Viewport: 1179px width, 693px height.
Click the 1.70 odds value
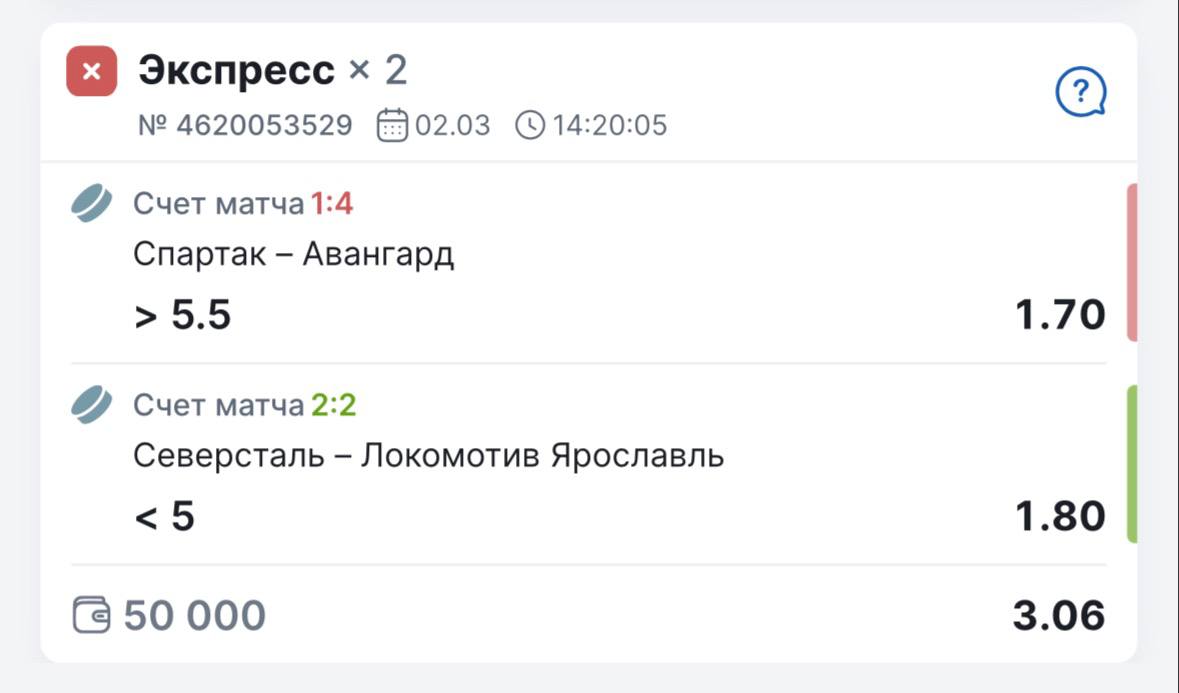(x=1060, y=316)
